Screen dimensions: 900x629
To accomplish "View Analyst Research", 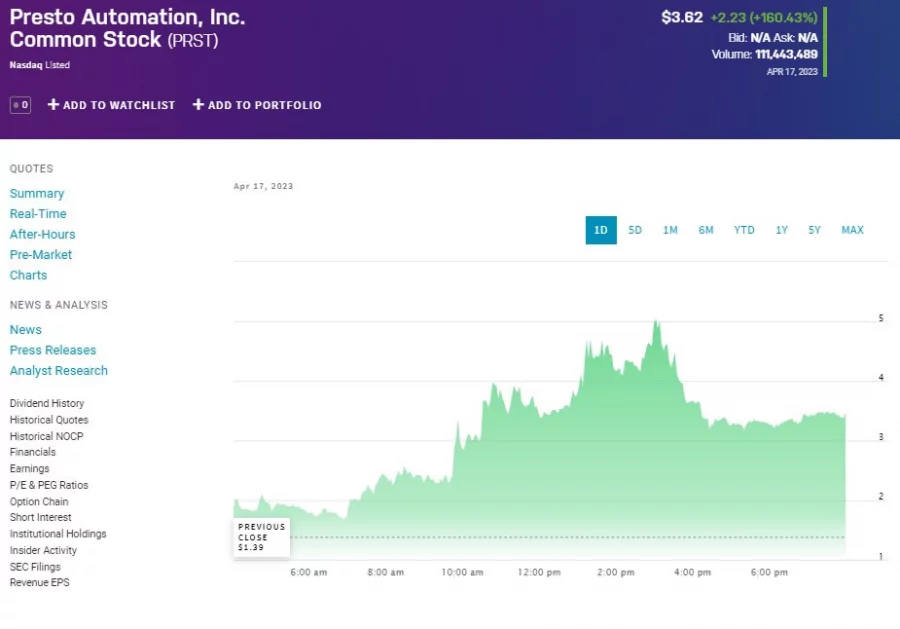I will point(58,370).
